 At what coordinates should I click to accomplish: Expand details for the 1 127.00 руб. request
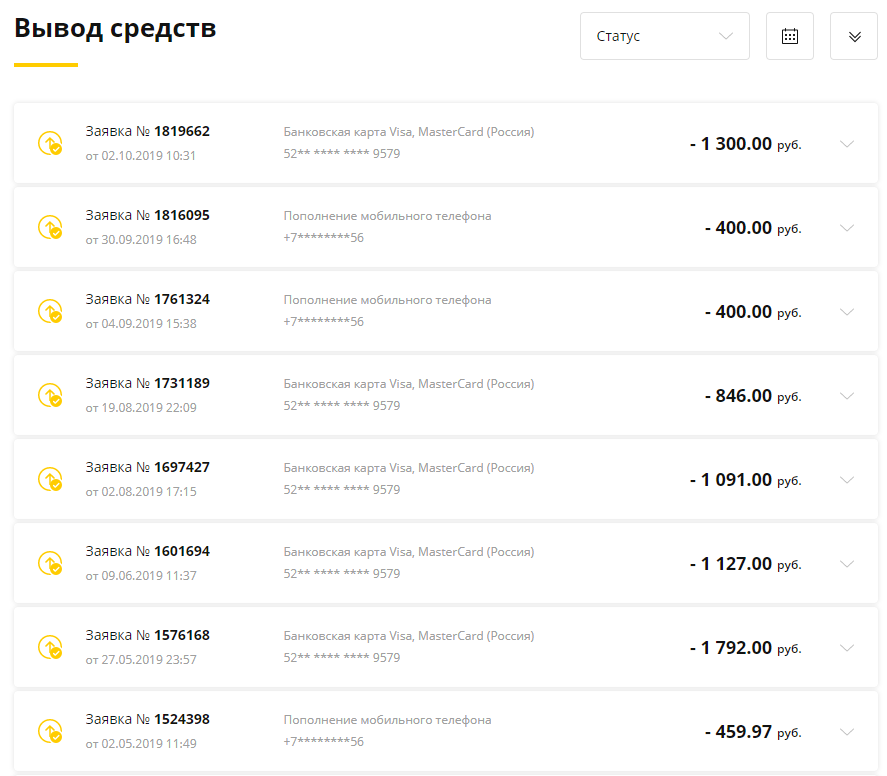[x=847, y=564]
